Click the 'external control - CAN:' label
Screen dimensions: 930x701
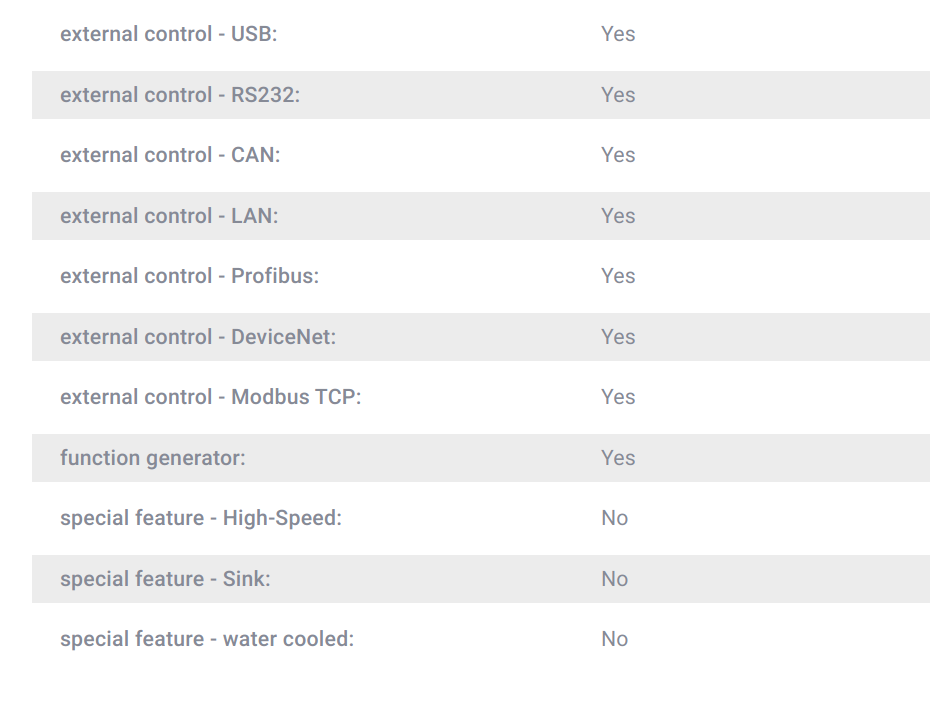coord(170,155)
